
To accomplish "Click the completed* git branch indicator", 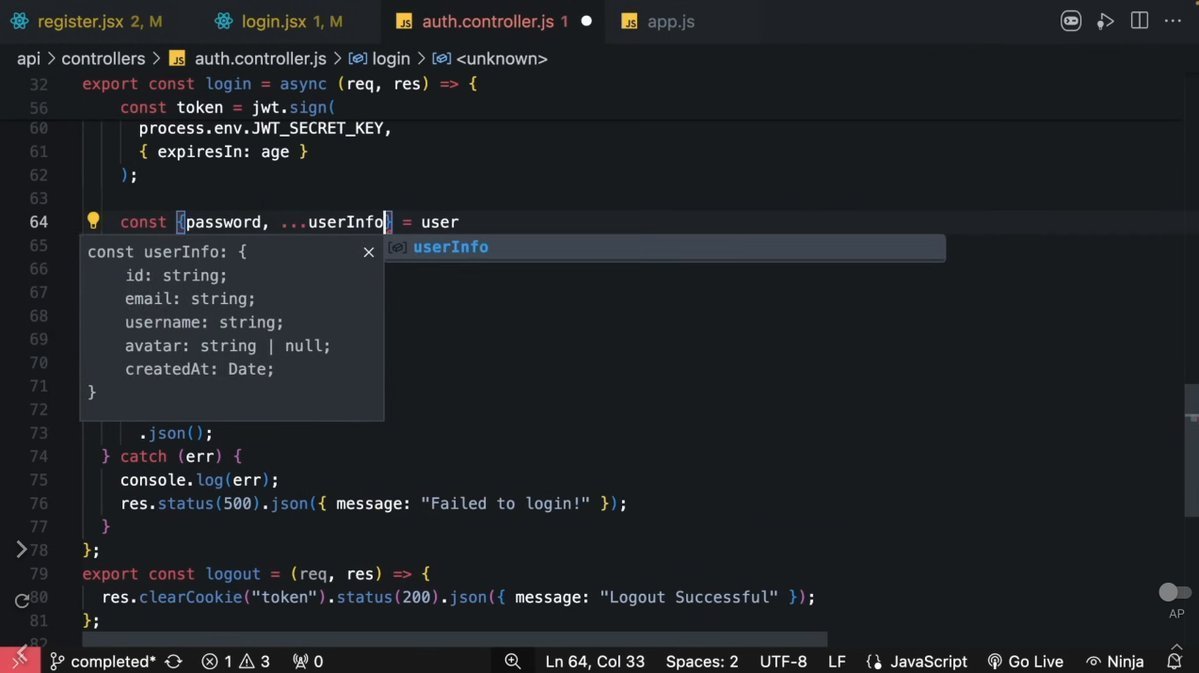I will (103, 662).
